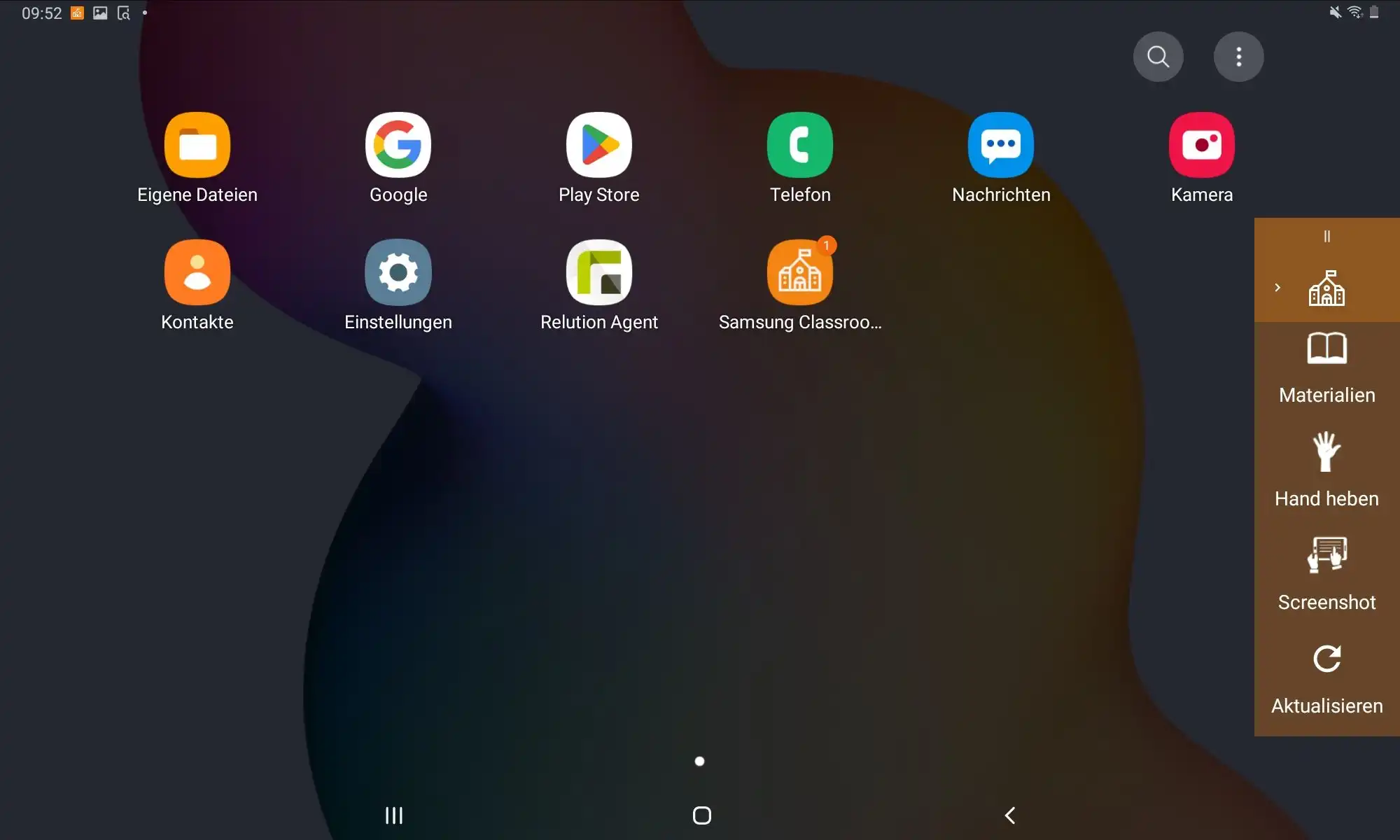Tap Hand heben to raise hand
Viewport: 1400px width, 840px height.
1326,470
